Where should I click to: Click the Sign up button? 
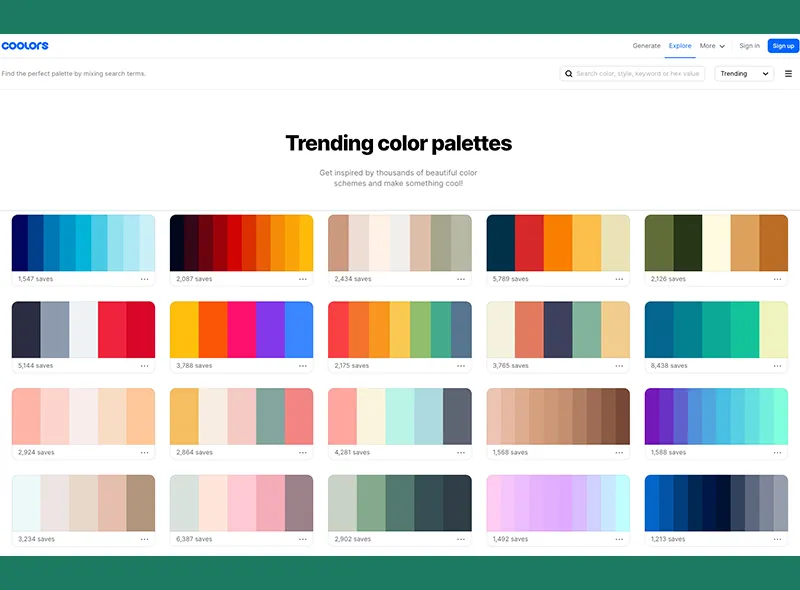[783, 46]
